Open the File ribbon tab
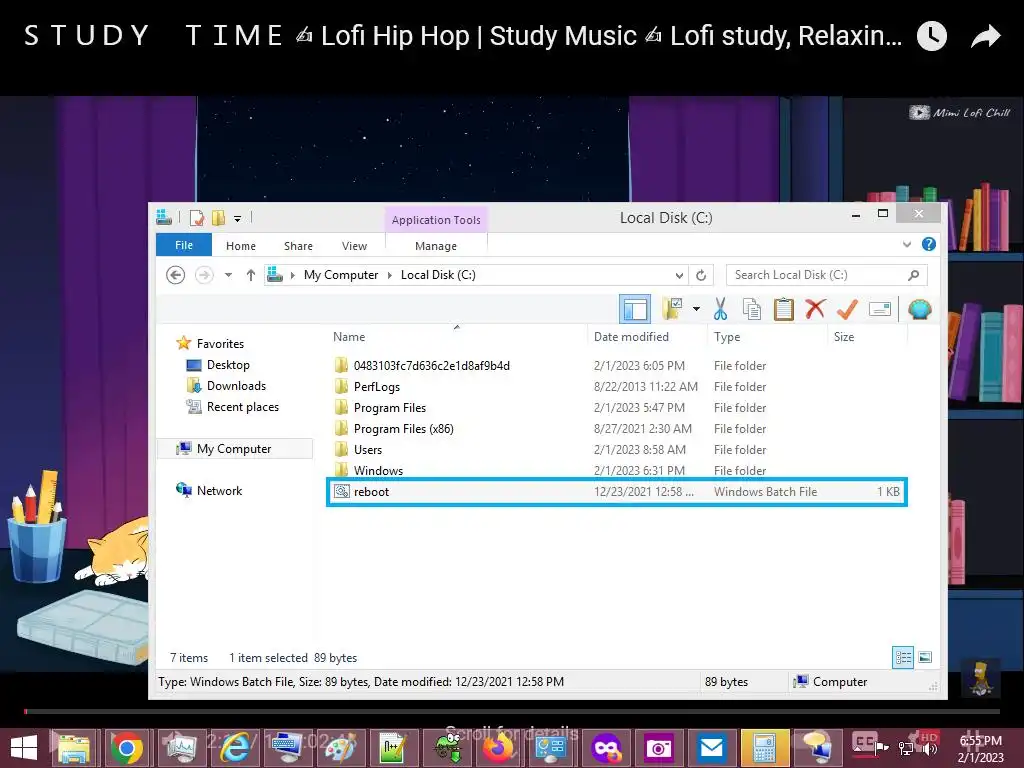 (184, 245)
